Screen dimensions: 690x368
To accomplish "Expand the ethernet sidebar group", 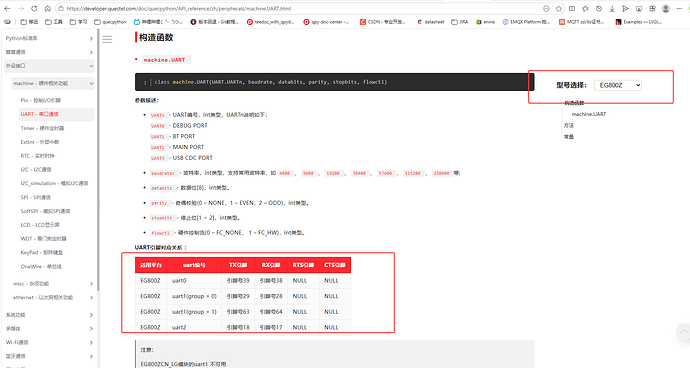I will click(x=53, y=298).
